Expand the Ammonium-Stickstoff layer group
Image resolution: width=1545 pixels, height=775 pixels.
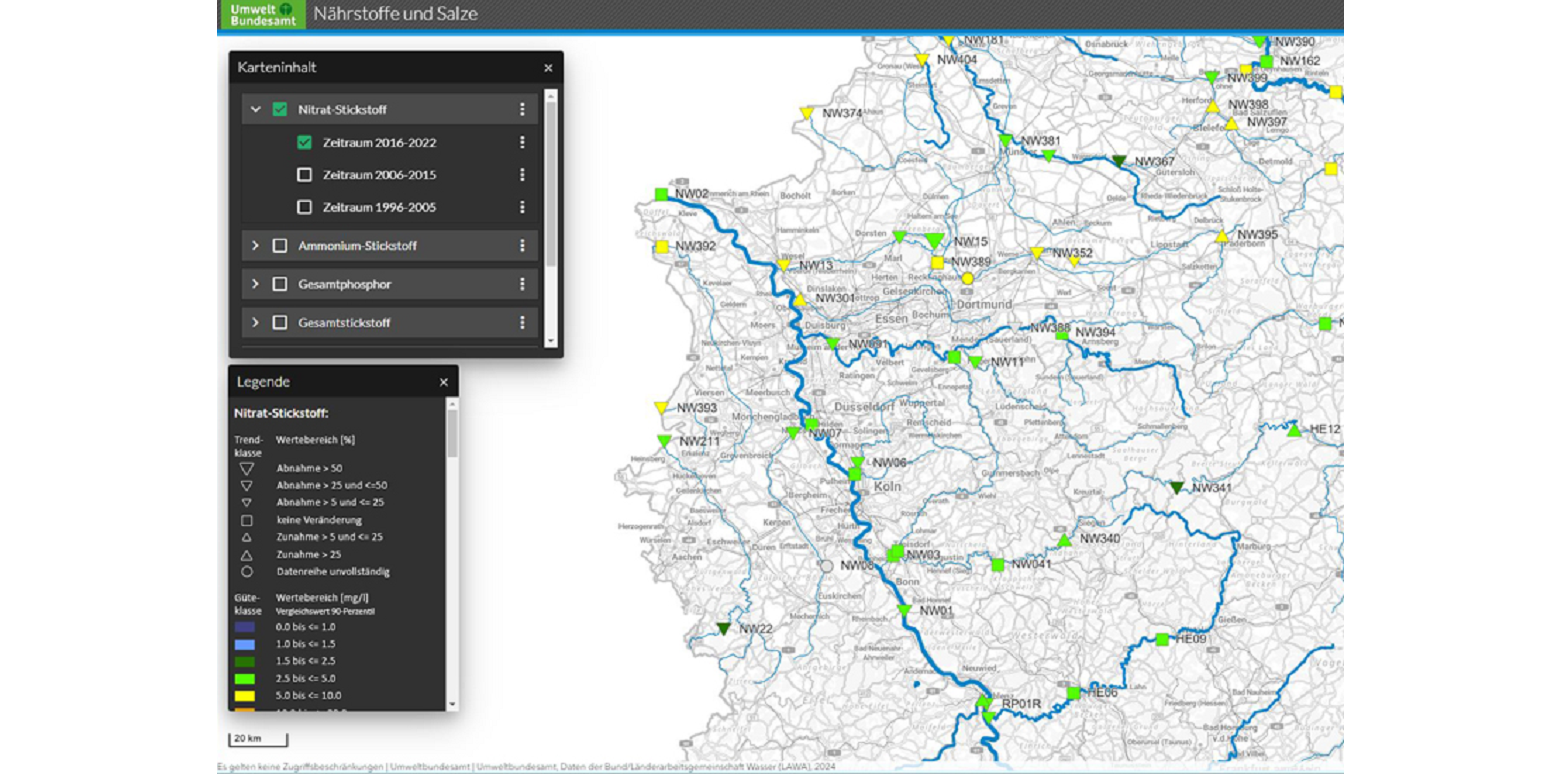(256, 246)
